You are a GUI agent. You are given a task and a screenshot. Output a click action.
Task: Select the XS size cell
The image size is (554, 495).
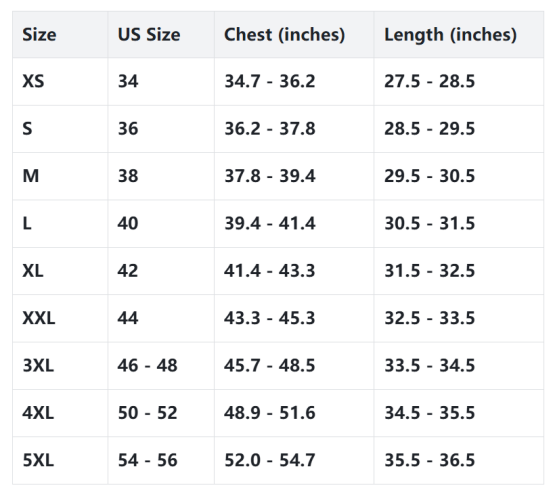point(33,81)
